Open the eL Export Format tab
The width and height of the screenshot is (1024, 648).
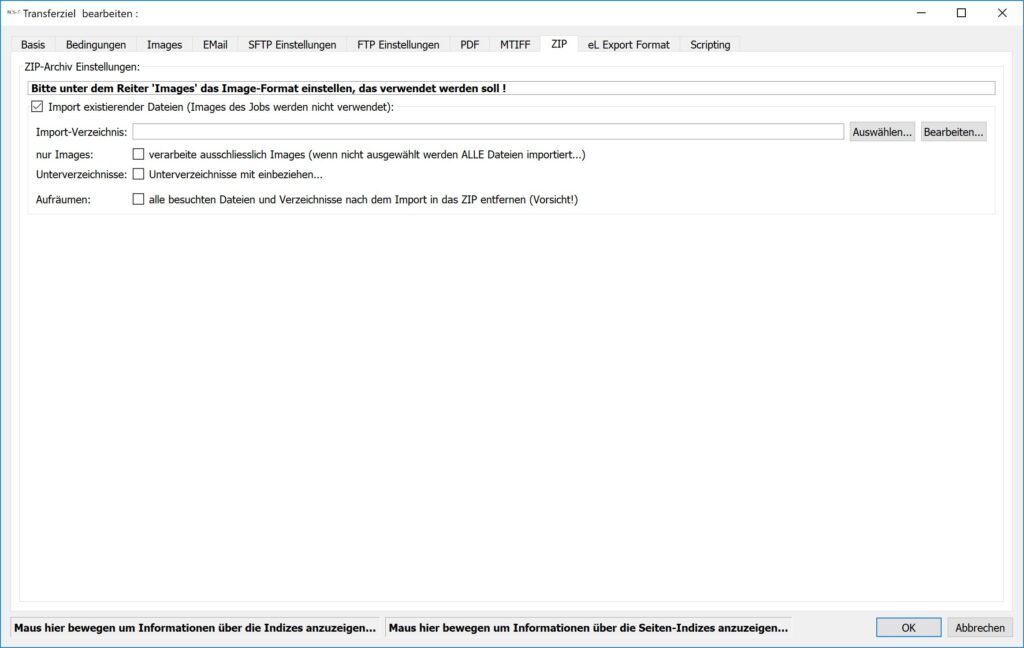click(628, 44)
